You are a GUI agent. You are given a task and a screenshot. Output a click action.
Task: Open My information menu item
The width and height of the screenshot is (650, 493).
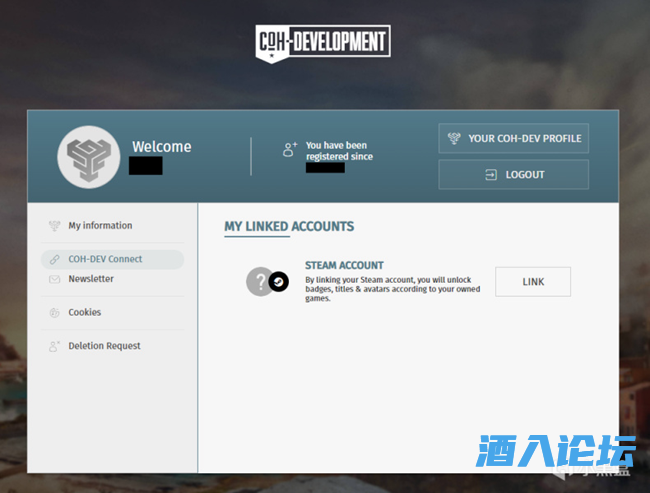[x=112, y=226]
